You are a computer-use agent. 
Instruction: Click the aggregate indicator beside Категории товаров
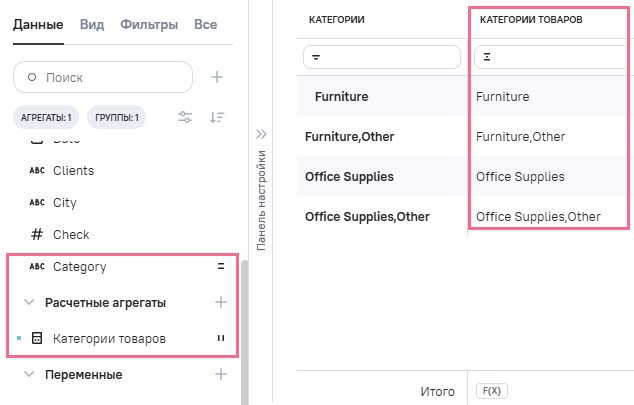point(221,339)
